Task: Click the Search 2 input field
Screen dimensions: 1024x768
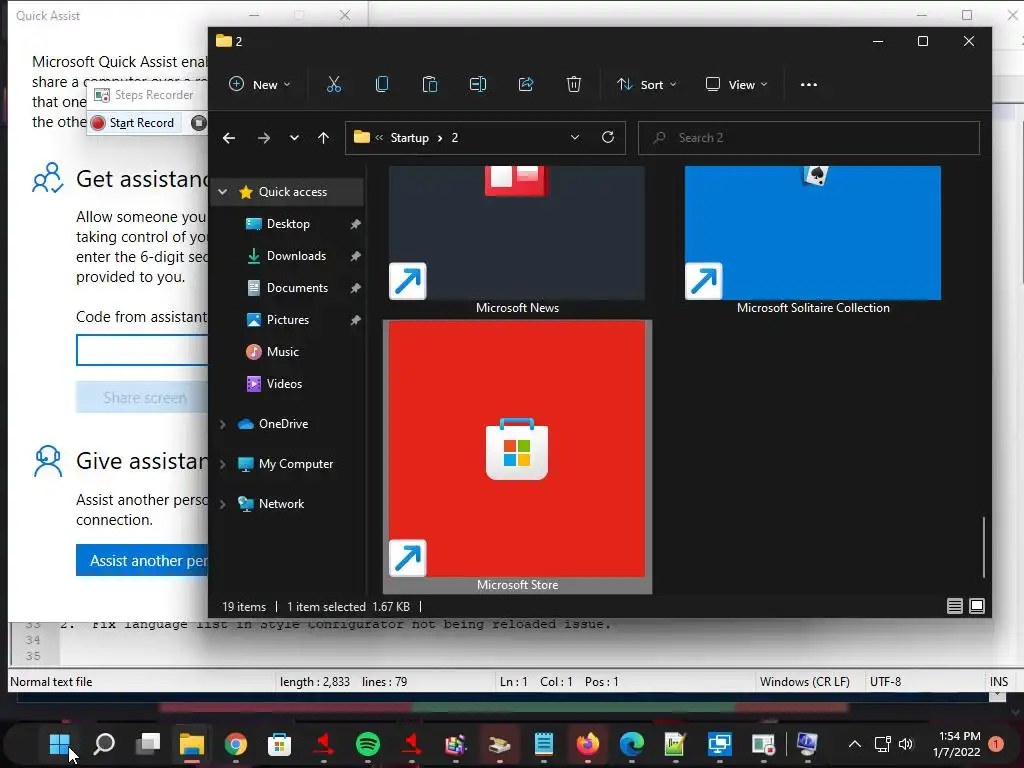Action: coord(808,138)
